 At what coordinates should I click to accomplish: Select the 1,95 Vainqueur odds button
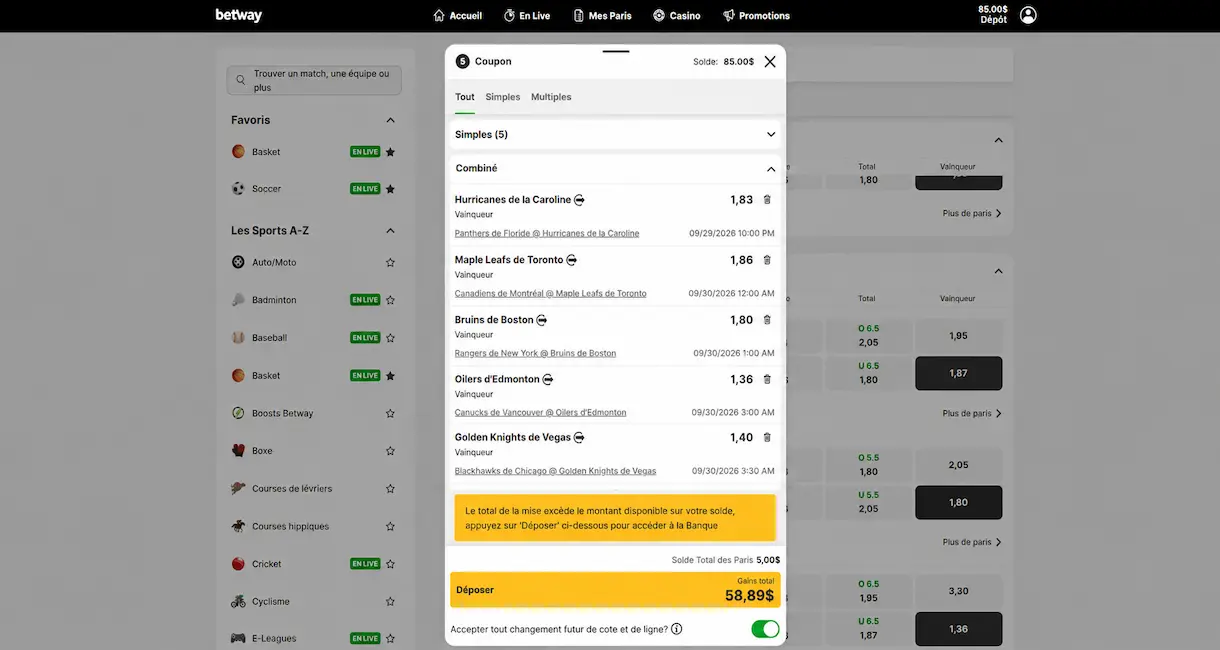point(958,336)
